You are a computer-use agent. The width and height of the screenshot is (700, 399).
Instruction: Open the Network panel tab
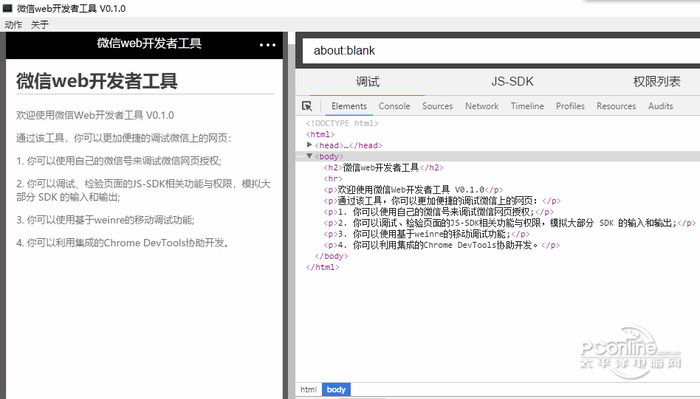click(x=482, y=106)
